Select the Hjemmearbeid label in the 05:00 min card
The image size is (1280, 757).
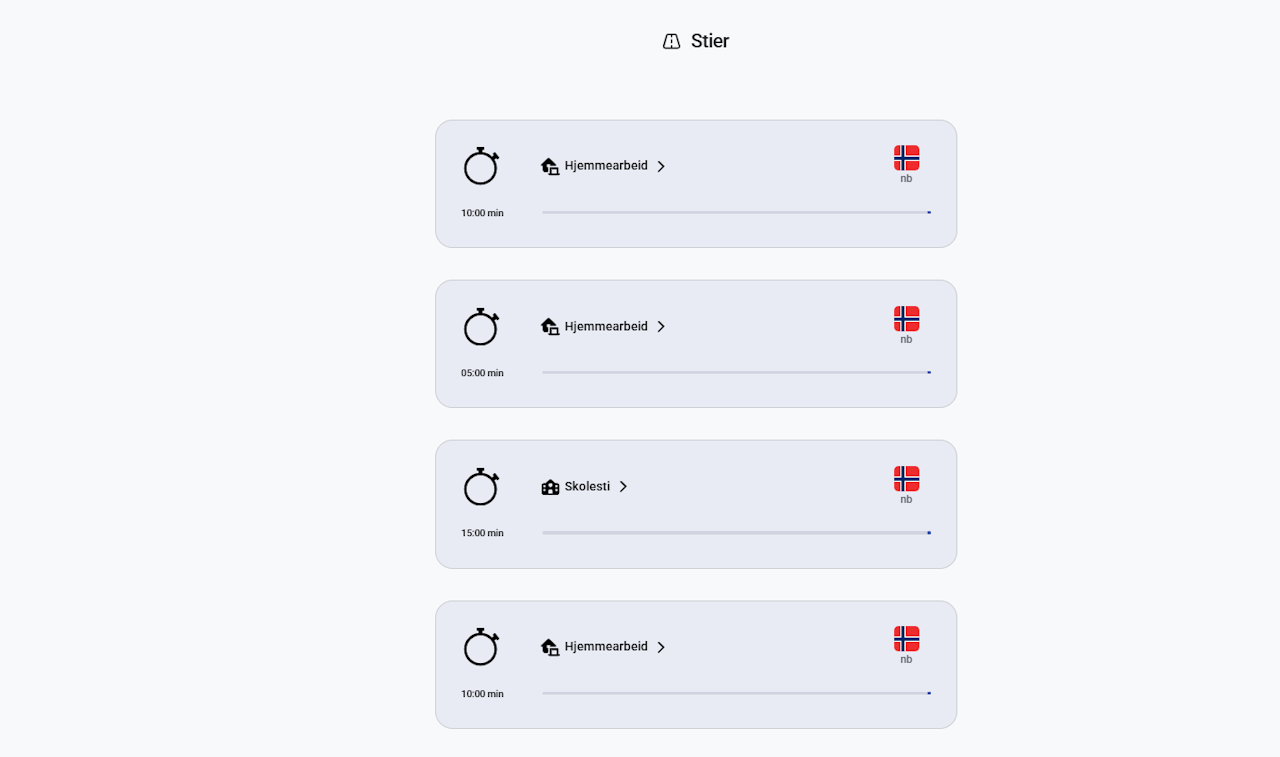[606, 327]
